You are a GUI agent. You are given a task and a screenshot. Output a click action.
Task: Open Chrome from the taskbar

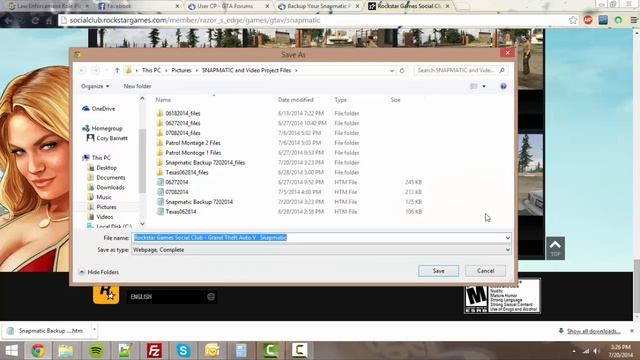click(38, 351)
